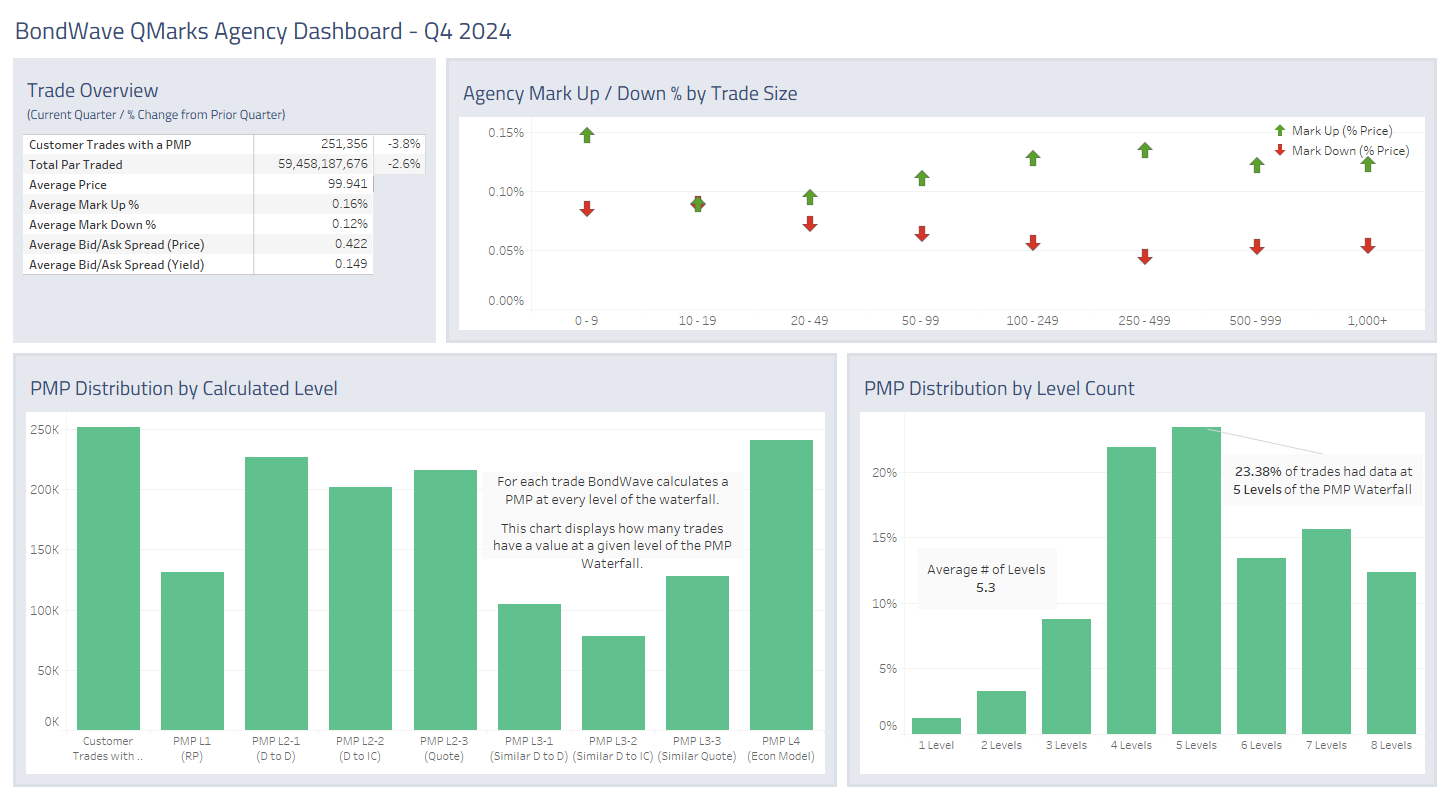Image resolution: width=1450 pixels, height=800 pixels.
Task: Click 'Average Bid/Ask Spread (Yield)' label
Action: pyautogui.click(x=116, y=265)
